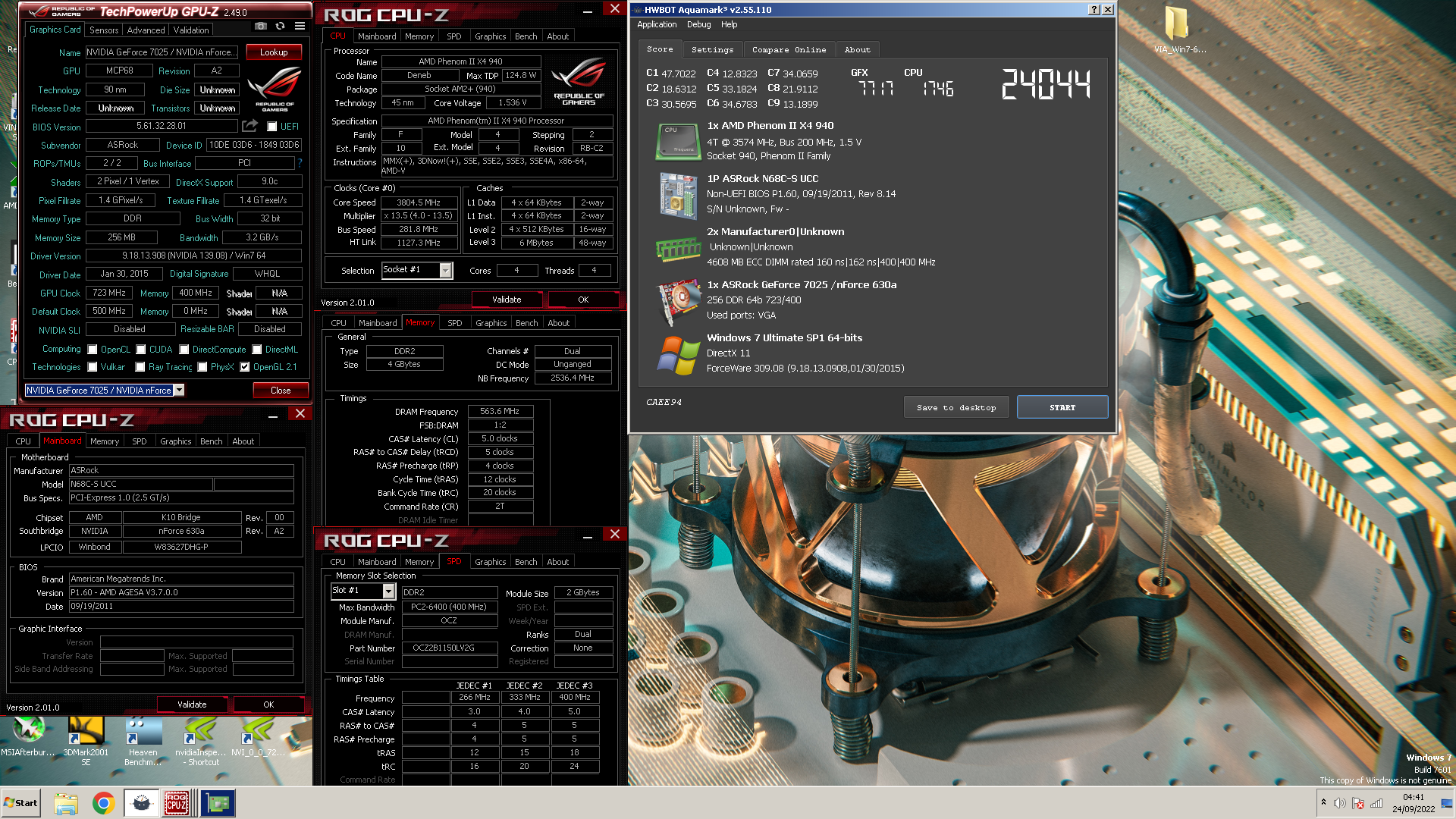Open the nvidiaInspector shortcut on the desktop
Viewport: 1456px width, 819px height.
click(201, 742)
